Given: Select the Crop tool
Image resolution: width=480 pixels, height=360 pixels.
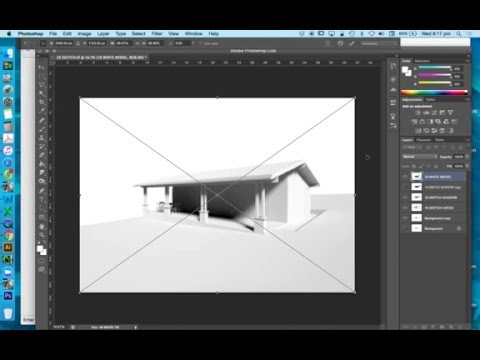Looking at the screenshot, I should (42, 102).
